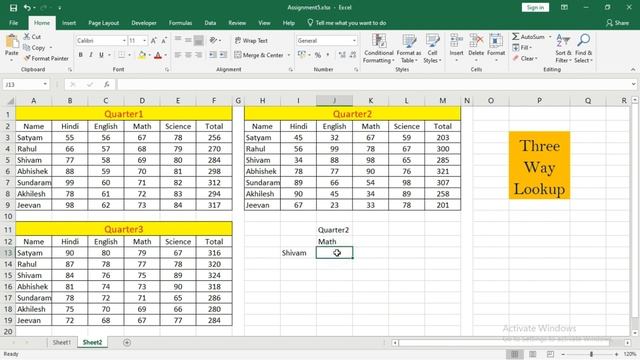Click the Select All corner button

click(x=8, y=100)
